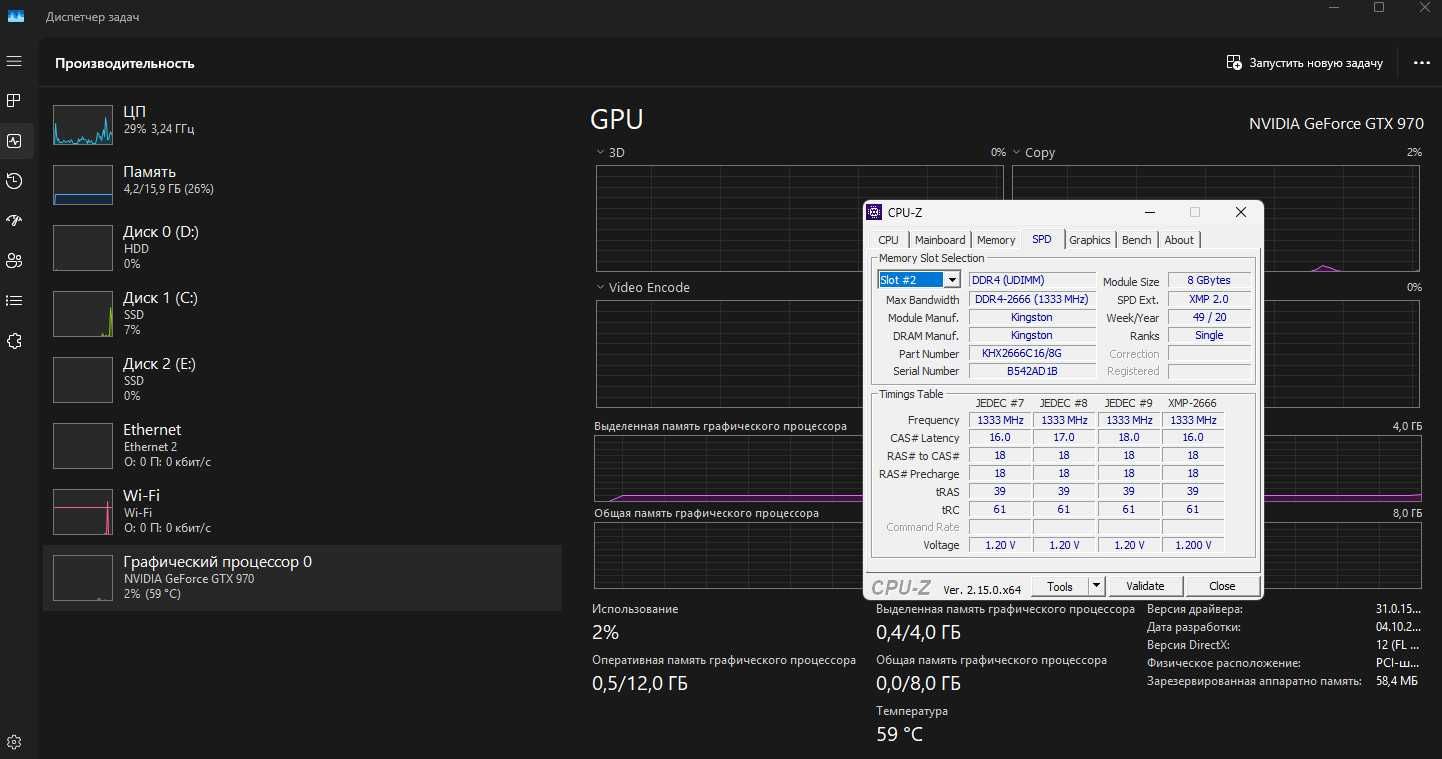Select Диск 2 (E:) SSD entry
The height and width of the screenshot is (759, 1442).
[x=302, y=379]
